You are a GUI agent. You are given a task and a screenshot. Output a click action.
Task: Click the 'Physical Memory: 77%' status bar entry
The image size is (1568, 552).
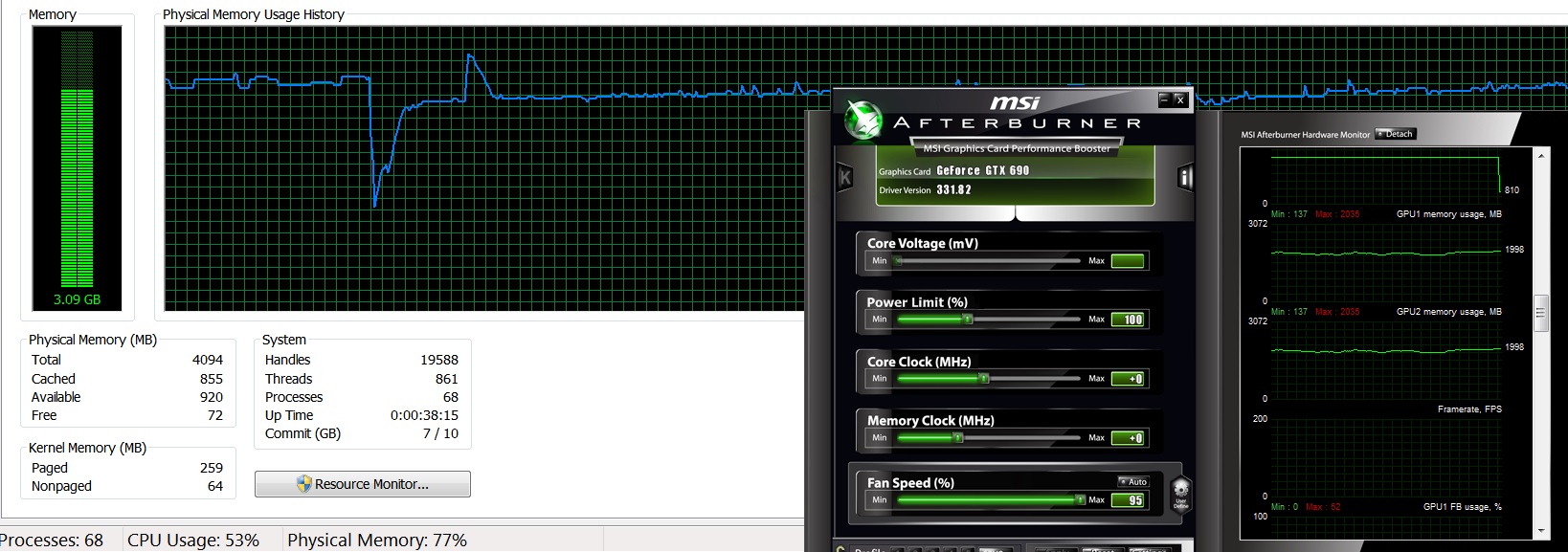pos(377,540)
